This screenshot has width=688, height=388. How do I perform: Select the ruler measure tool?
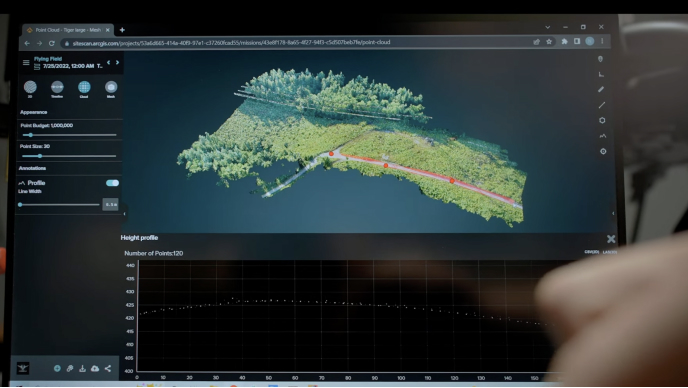point(601,90)
